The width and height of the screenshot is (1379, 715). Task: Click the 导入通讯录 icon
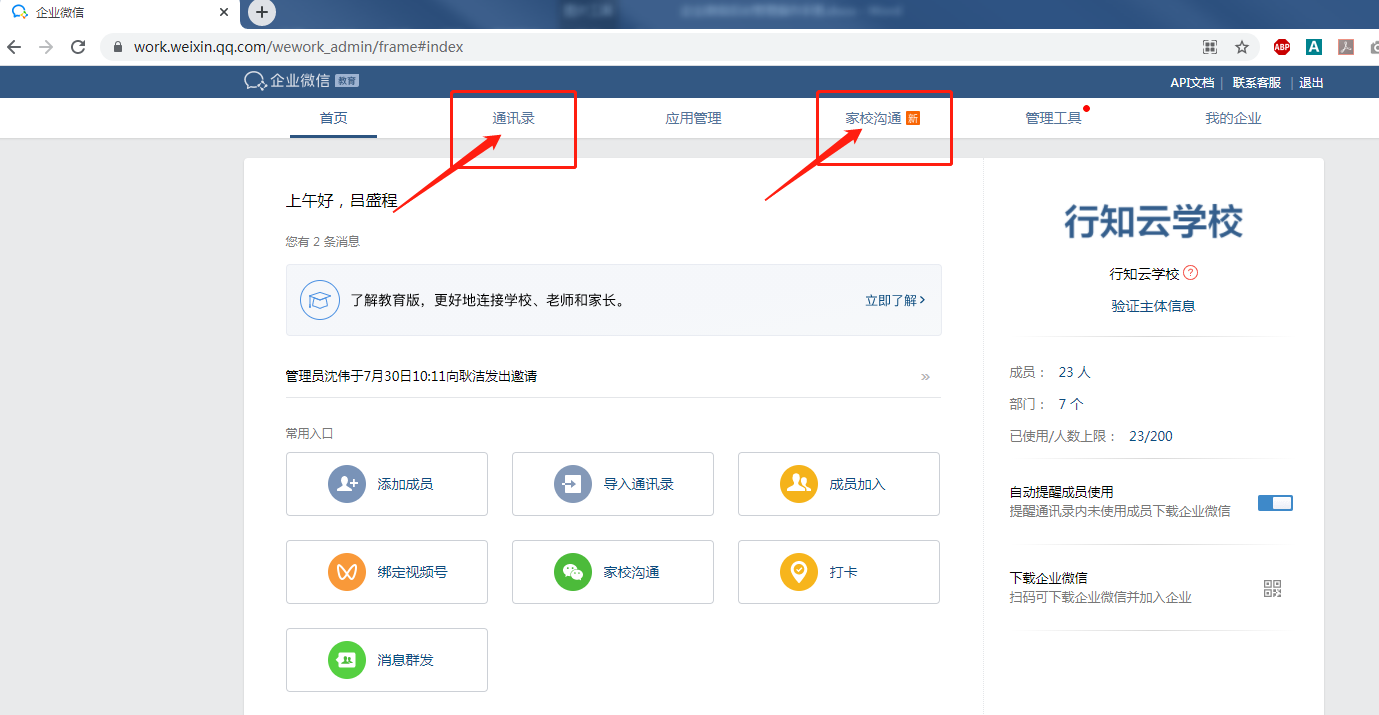click(573, 484)
